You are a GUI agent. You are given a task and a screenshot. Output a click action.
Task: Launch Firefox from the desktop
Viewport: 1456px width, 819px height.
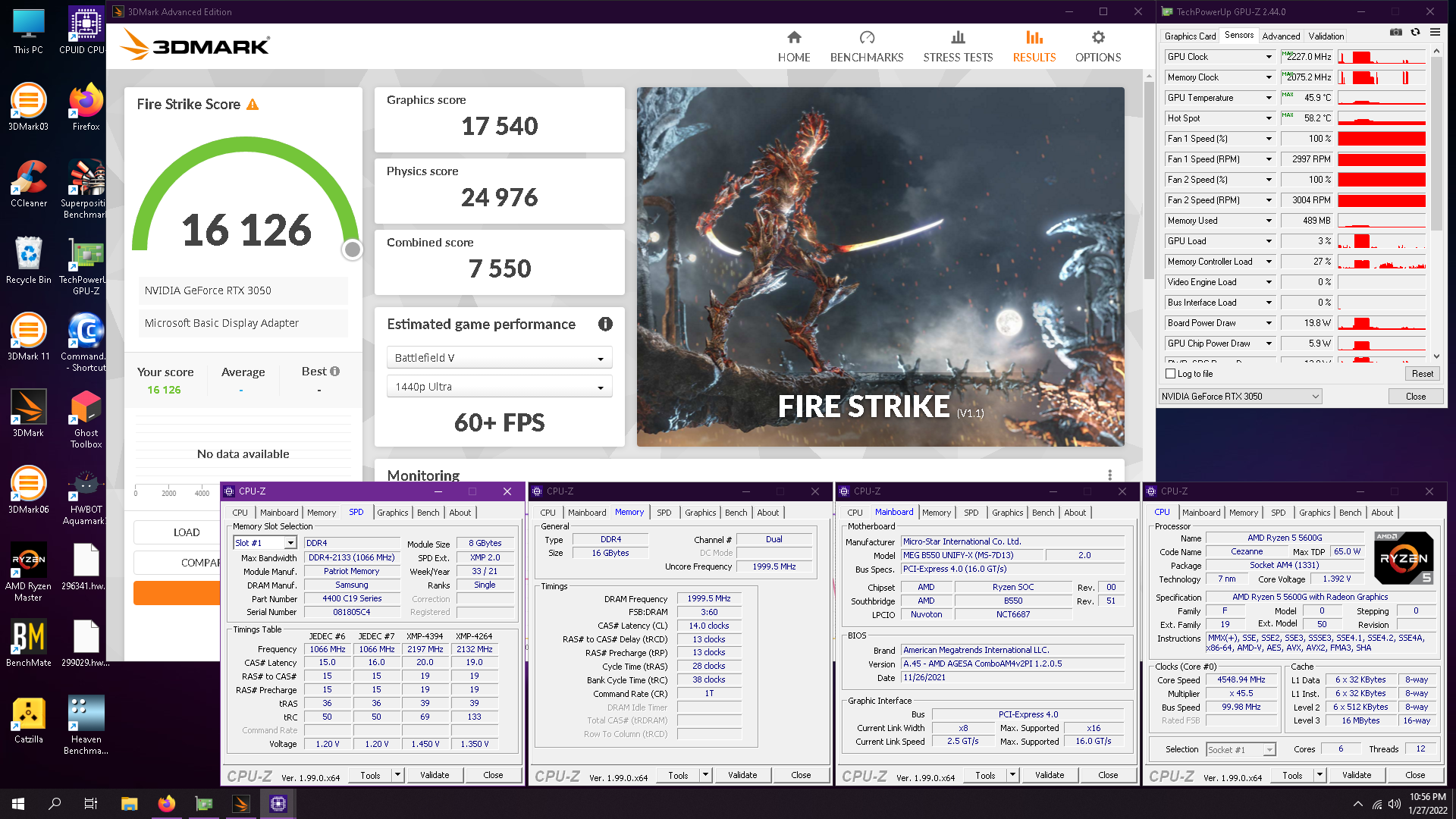[x=86, y=107]
